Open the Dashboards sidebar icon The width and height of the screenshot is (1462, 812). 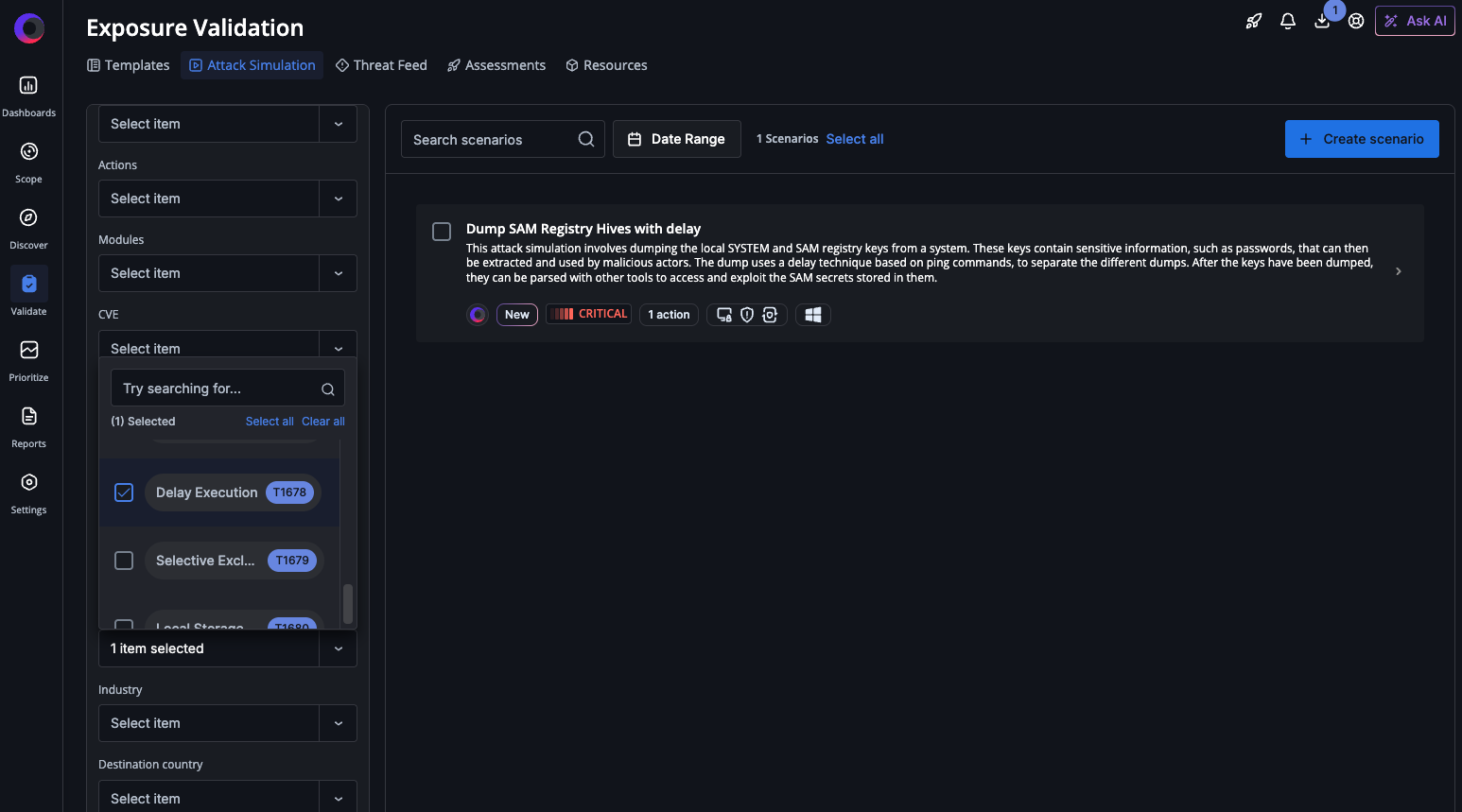pos(28,86)
